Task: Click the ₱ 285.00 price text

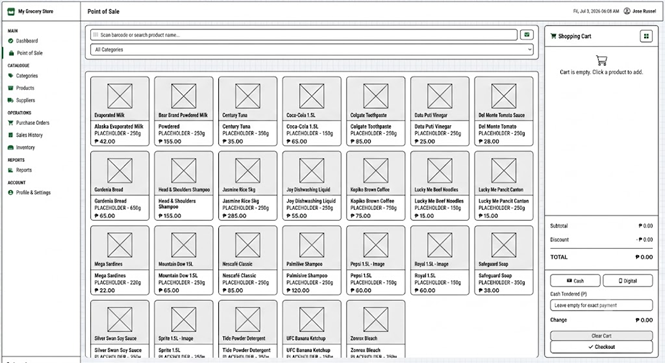Action: (x=234, y=216)
